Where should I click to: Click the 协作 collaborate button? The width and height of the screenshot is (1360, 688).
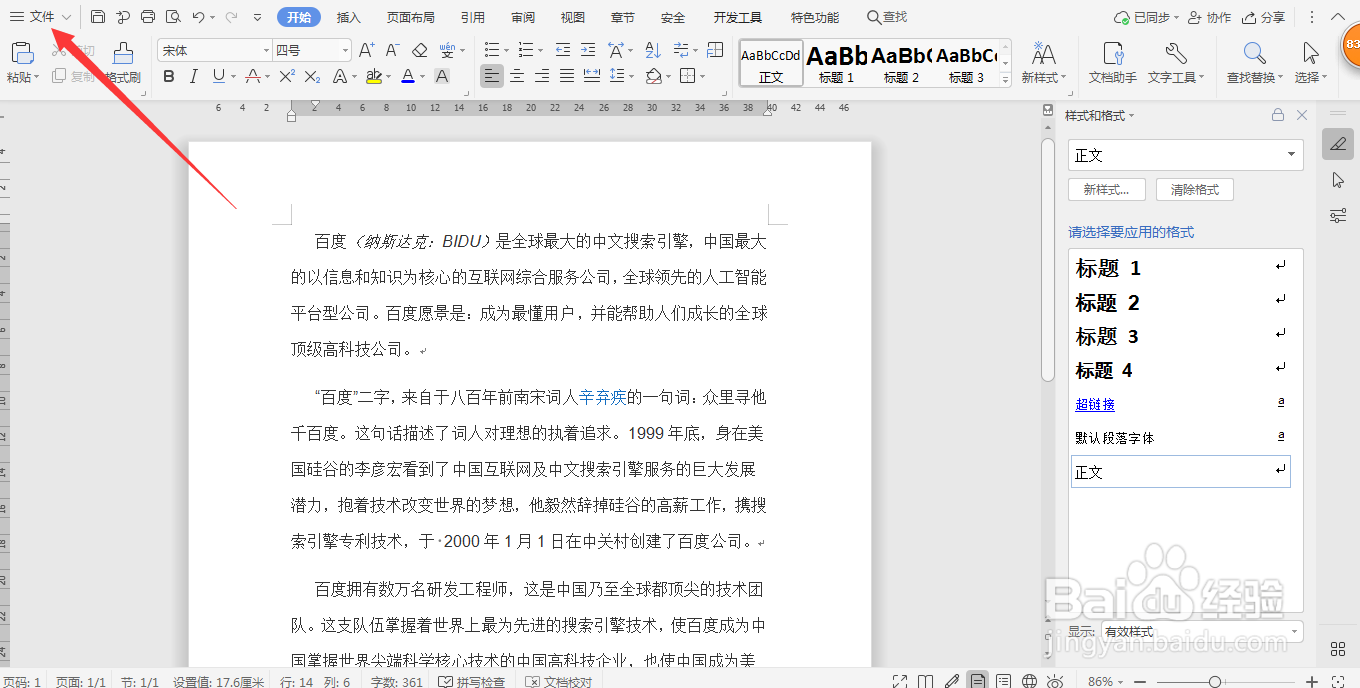coord(1211,17)
